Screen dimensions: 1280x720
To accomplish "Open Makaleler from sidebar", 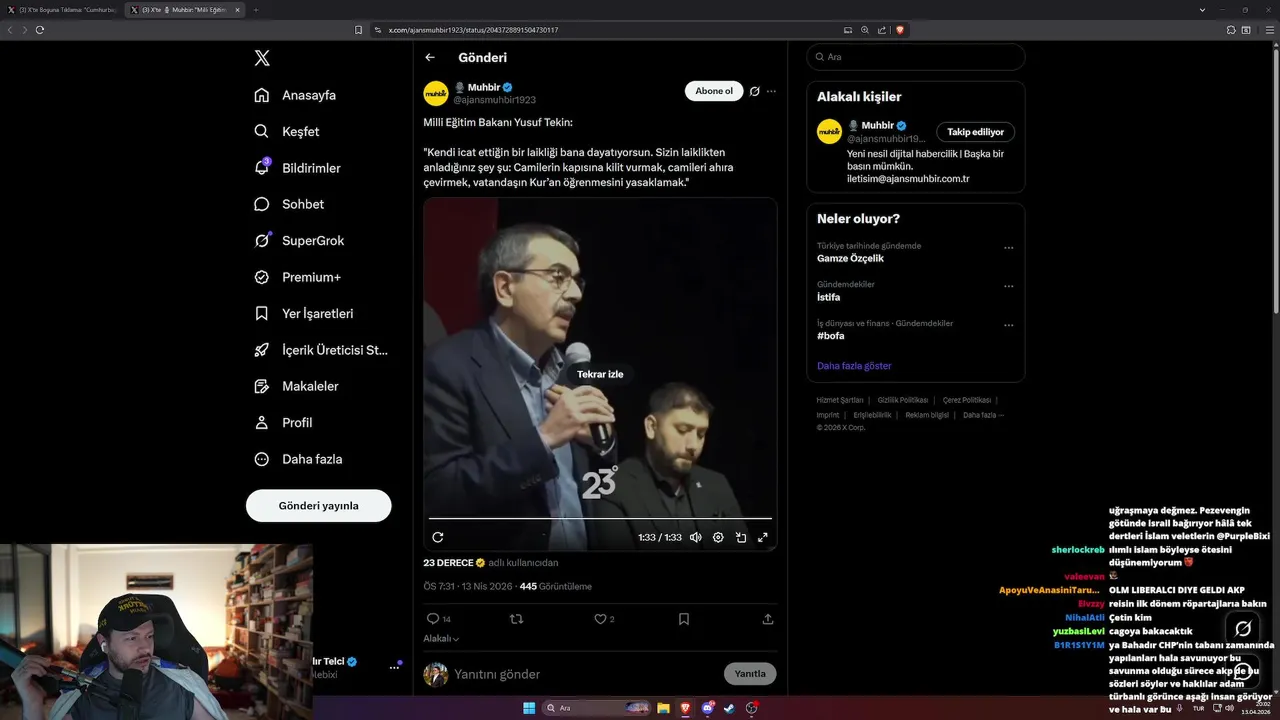I will (x=296, y=386).
